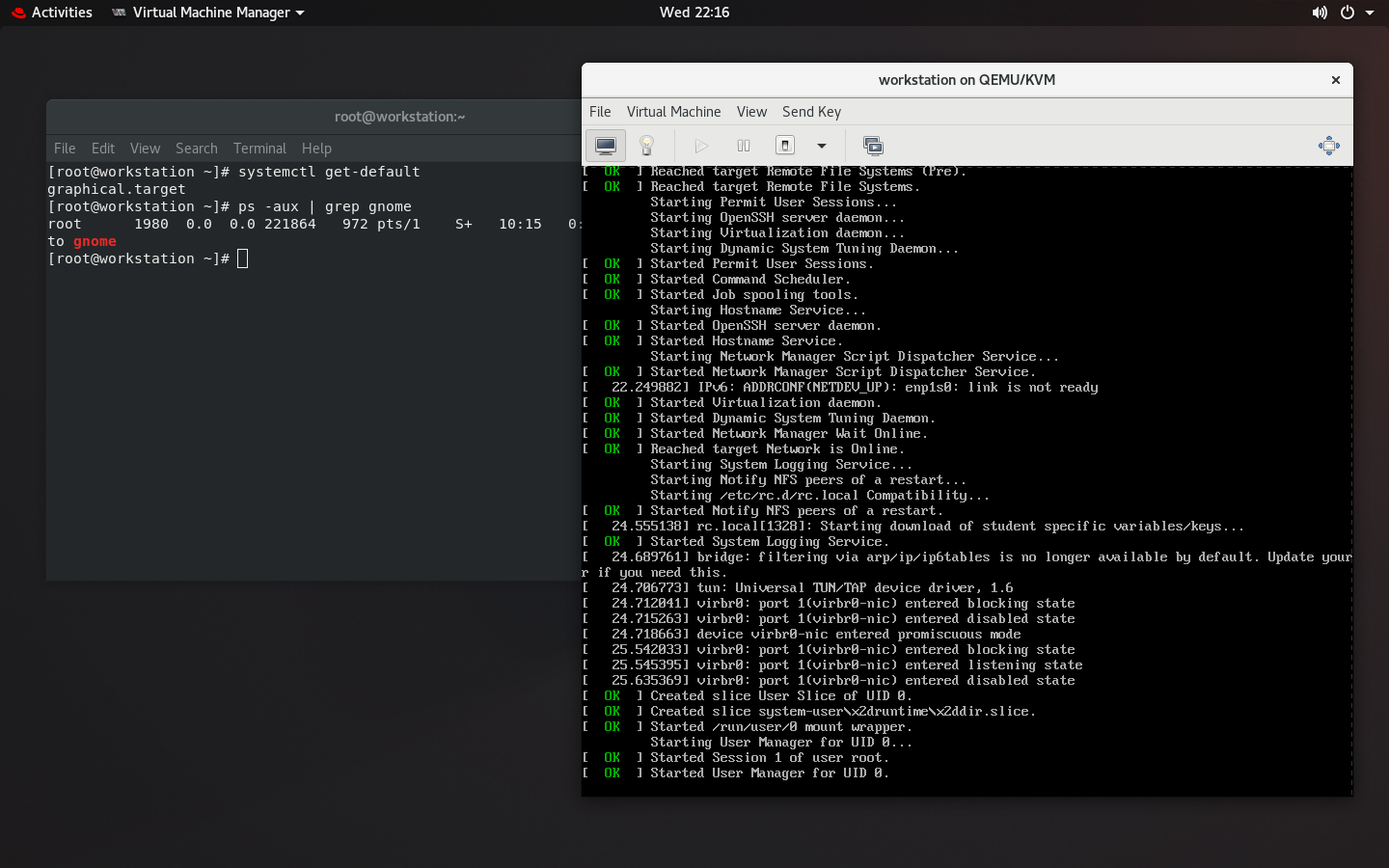This screenshot has width=1389, height=868.
Task: Open the Send Key menu
Action: (x=811, y=112)
